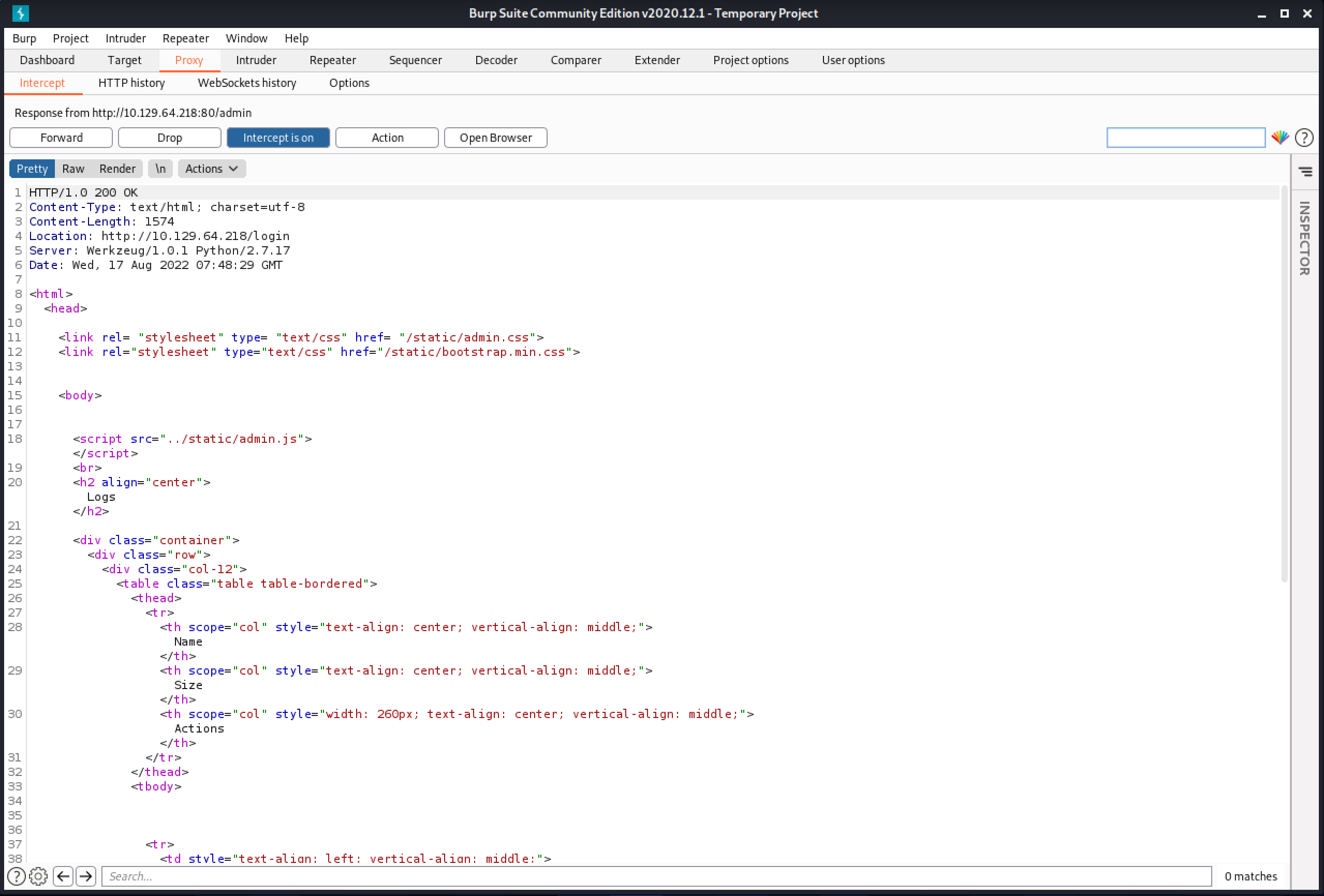Click the Location header line
Viewport: 1324px width, 896px height.
(159, 236)
